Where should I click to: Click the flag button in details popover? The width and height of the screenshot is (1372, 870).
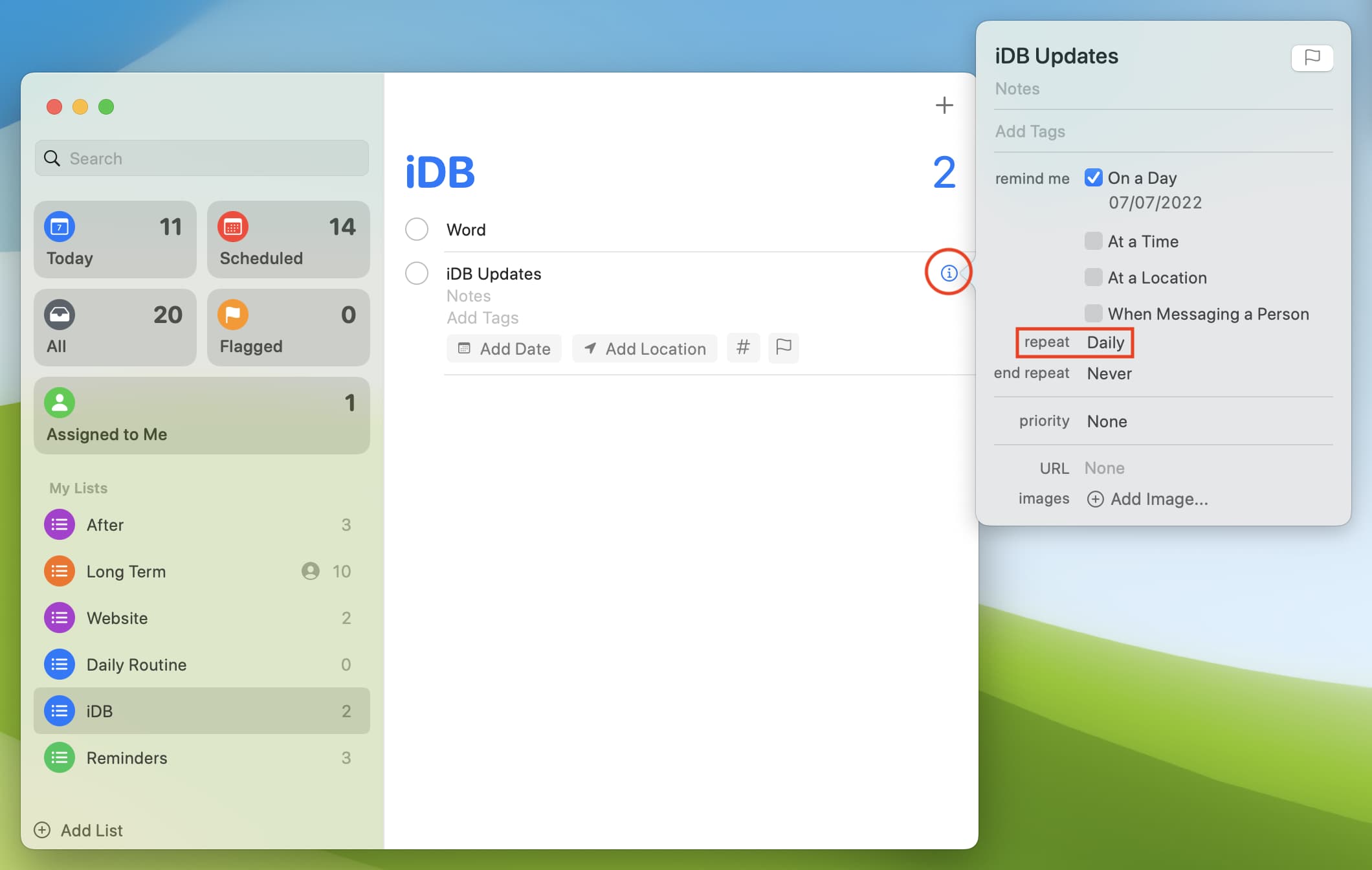click(1312, 58)
